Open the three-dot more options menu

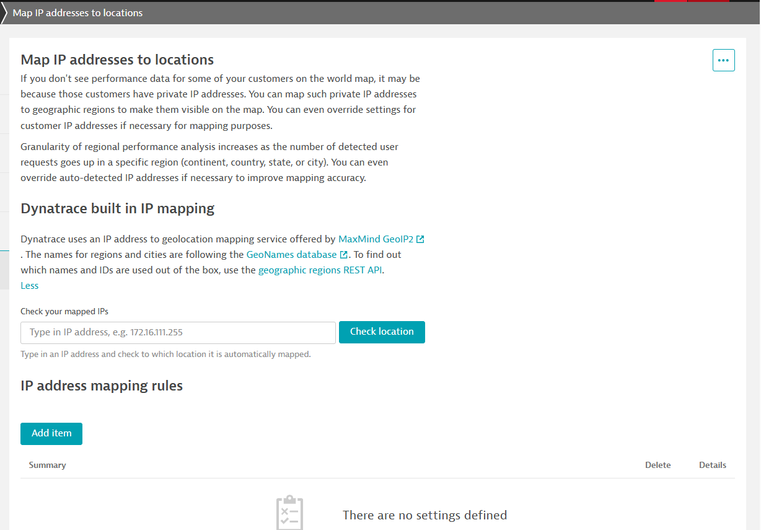[724, 60]
